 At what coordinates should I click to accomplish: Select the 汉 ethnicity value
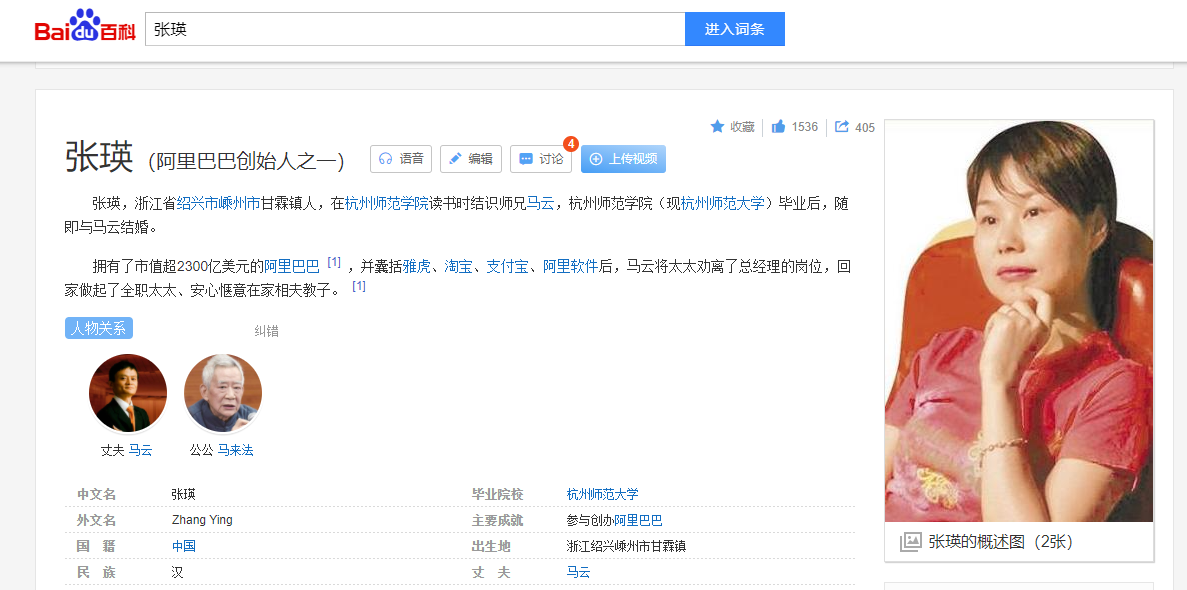(178, 572)
